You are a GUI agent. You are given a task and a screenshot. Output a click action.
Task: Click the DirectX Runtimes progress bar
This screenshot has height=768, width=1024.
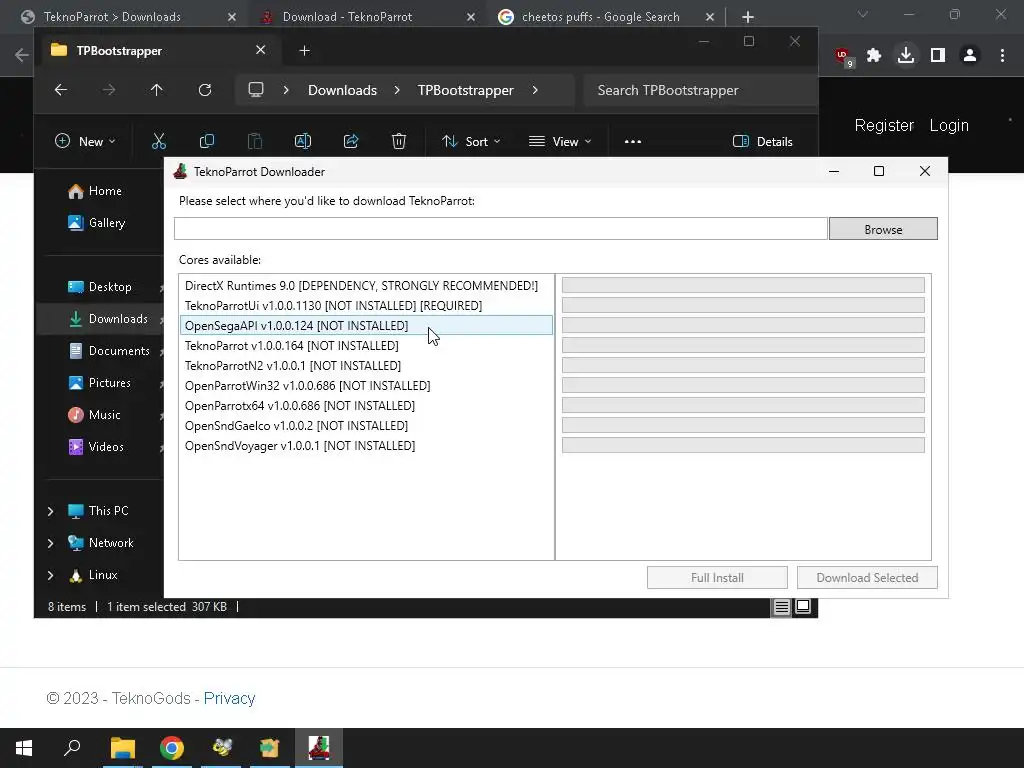[x=743, y=285]
